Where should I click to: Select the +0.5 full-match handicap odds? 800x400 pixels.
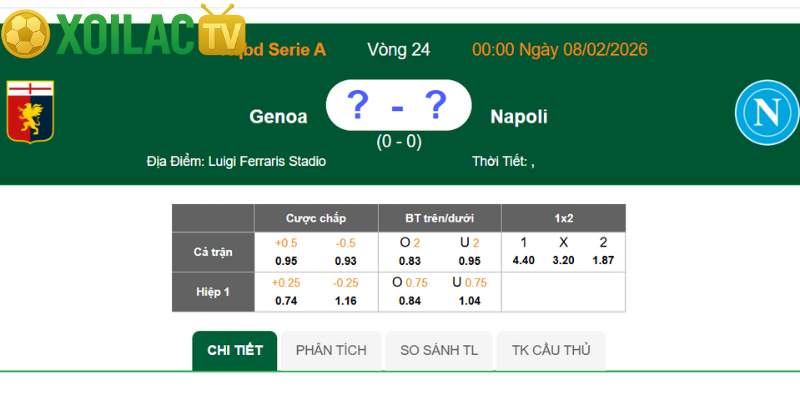(286, 252)
